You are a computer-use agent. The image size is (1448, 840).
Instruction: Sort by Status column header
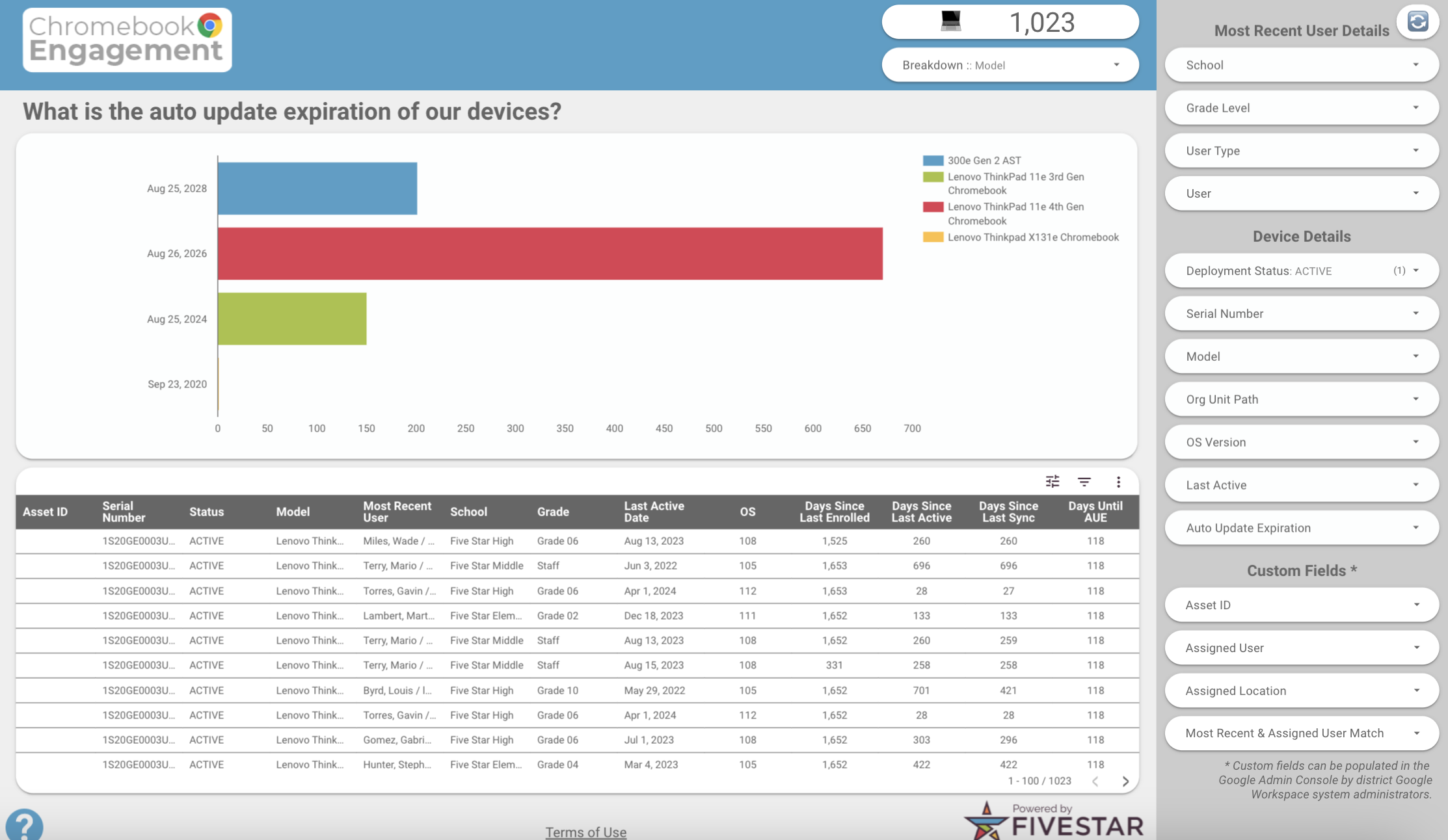206,512
